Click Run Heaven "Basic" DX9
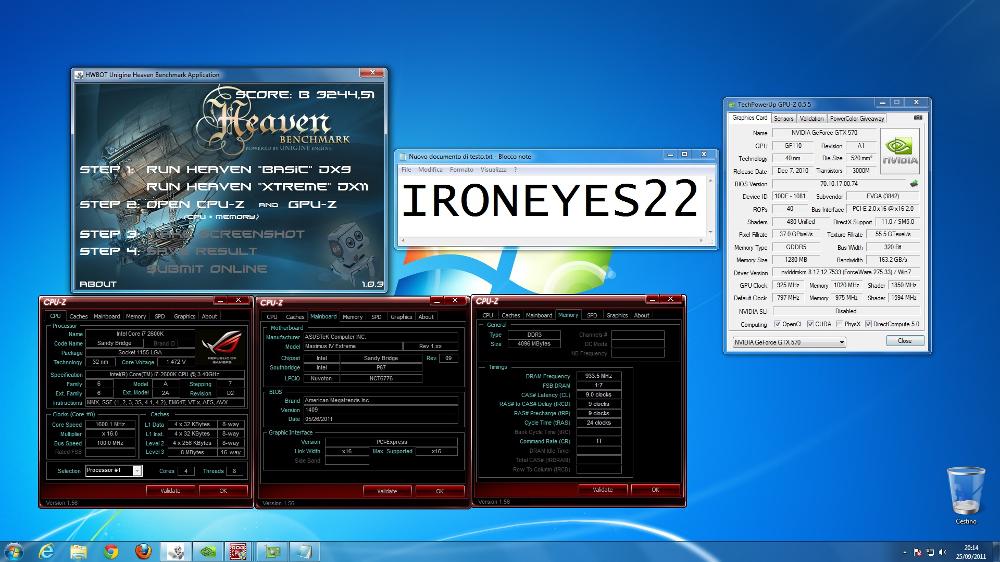The width and height of the screenshot is (1000, 562). point(249,170)
